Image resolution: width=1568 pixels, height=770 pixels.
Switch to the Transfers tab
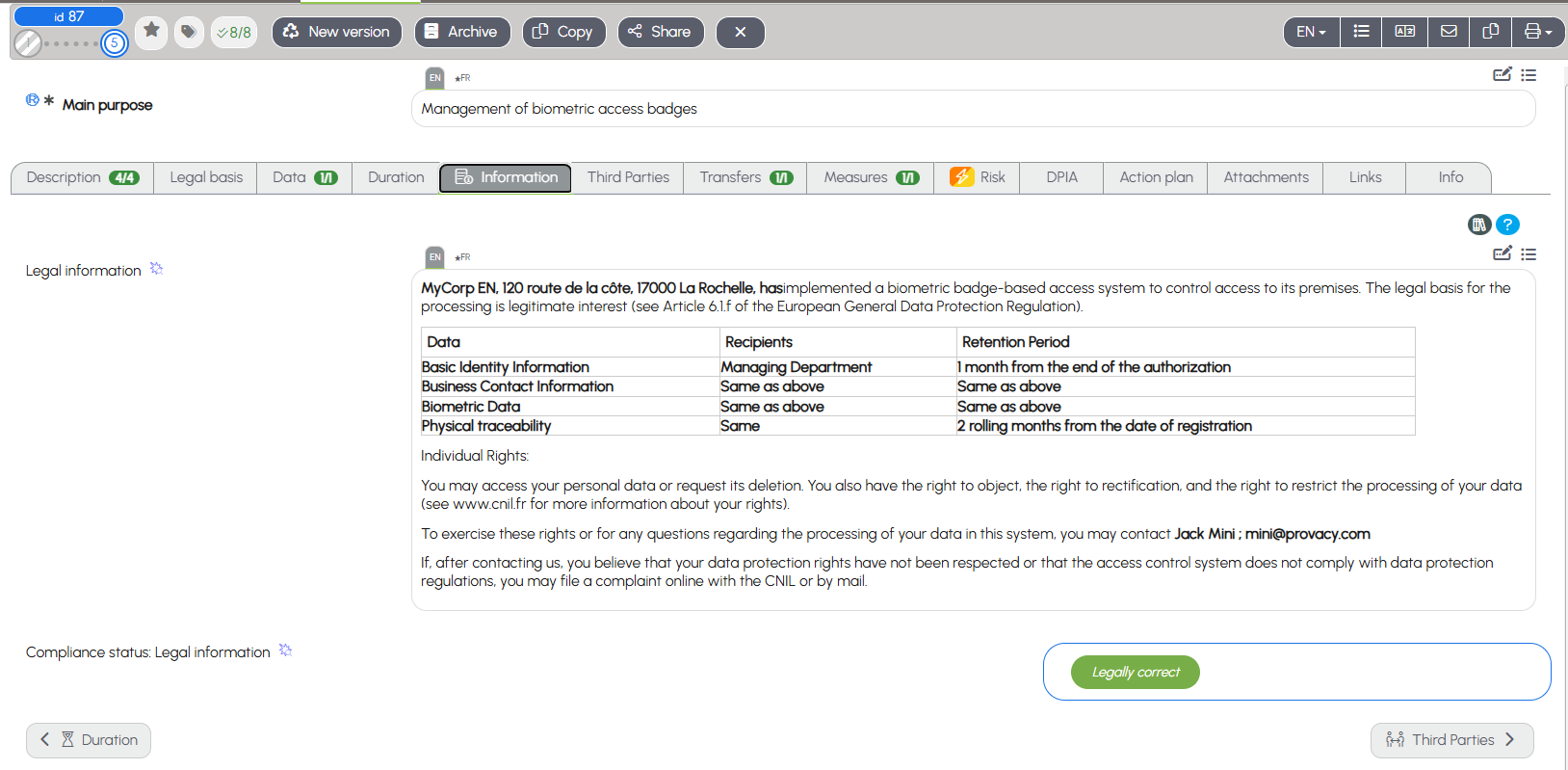[x=745, y=177]
